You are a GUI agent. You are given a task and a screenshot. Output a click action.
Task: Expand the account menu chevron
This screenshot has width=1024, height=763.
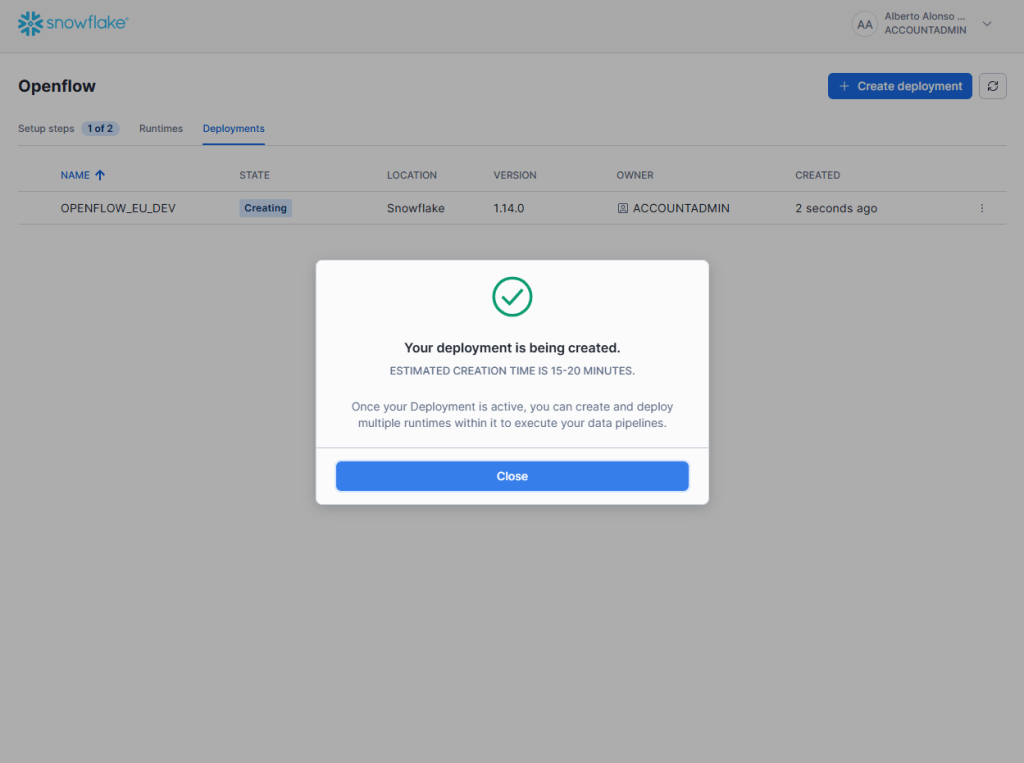point(987,24)
